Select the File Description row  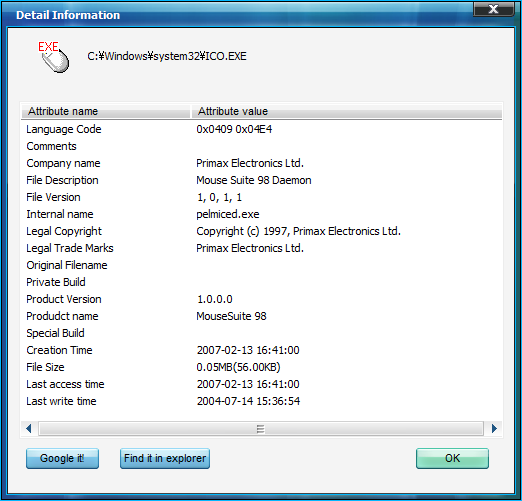coord(261,180)
